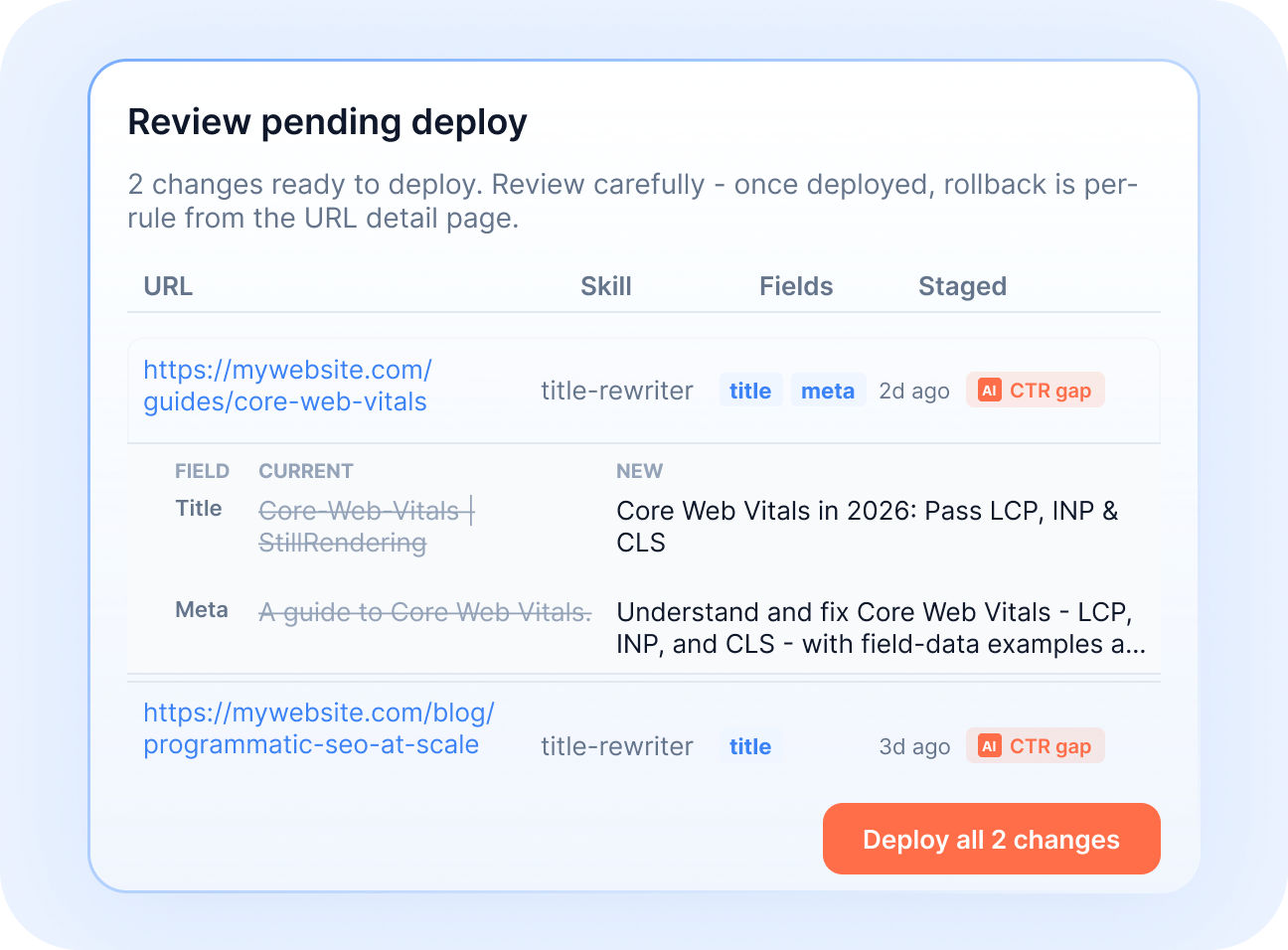The height and width of the screenshot is (950, 1288).
Task: Click the struck-through current title 'Core Web Vitals | StillRendering'
Action: click(x=367, y=527)
